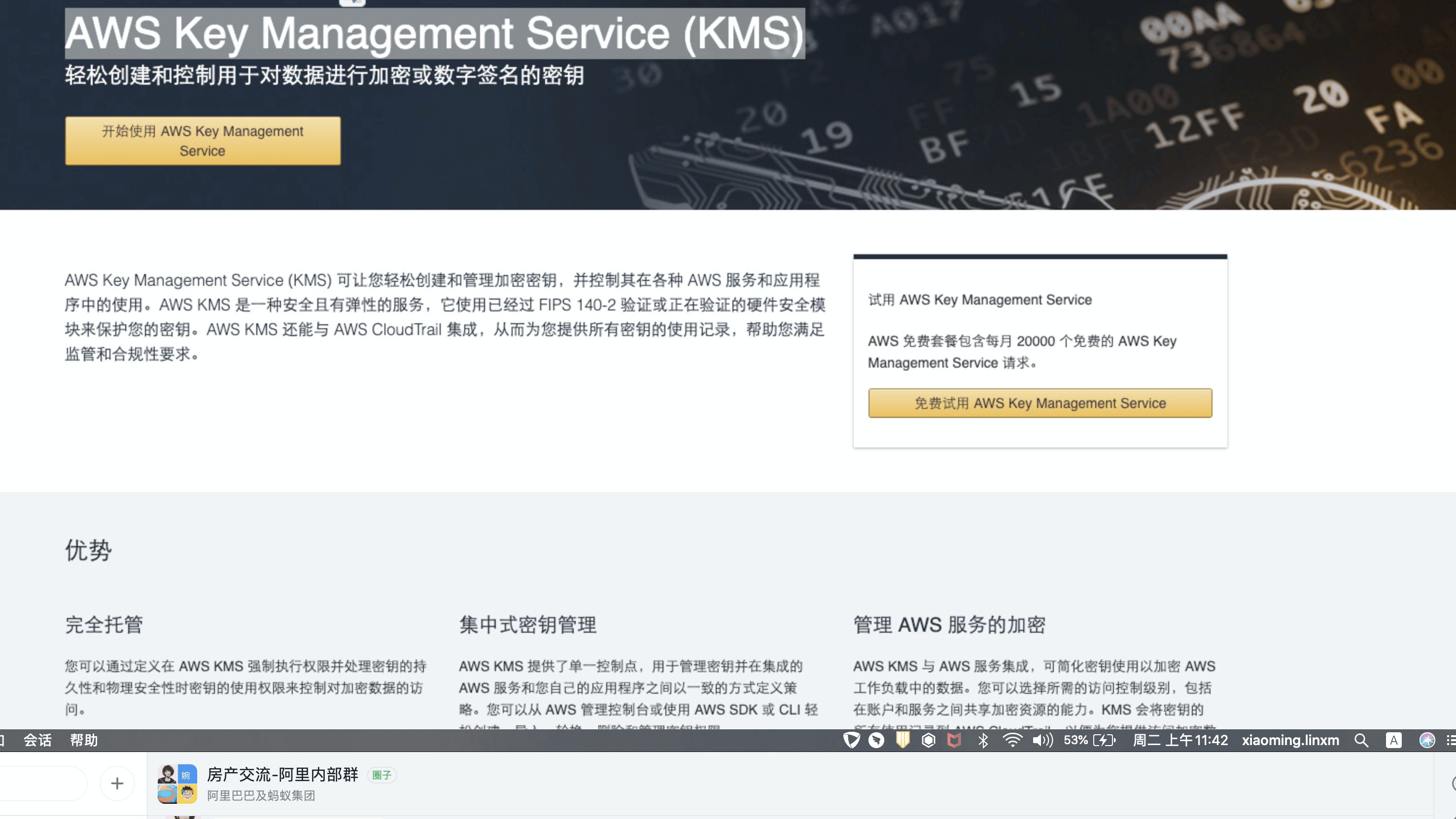Open Spotlight search magnifier icon
The image size is (1456, 819).
(x=1361, y=740)
